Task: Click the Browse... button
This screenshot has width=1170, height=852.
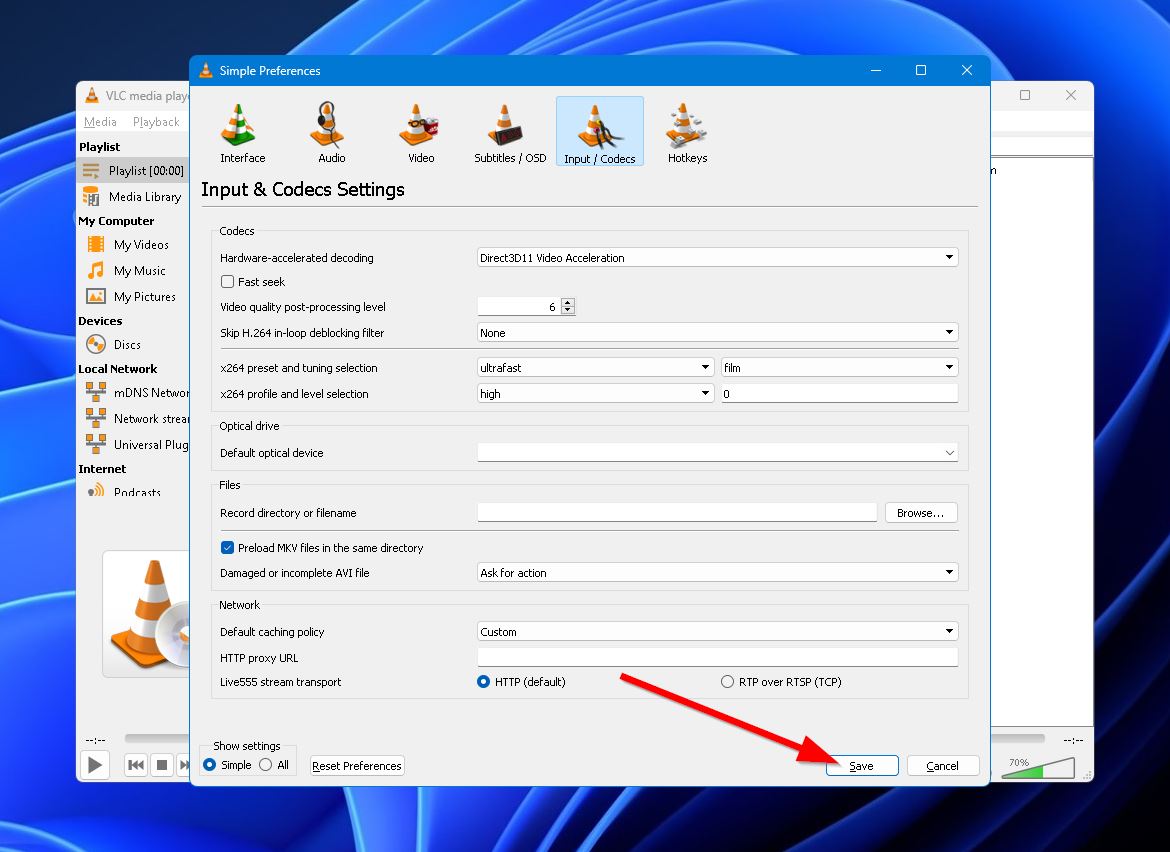Action: coord(920,513)
